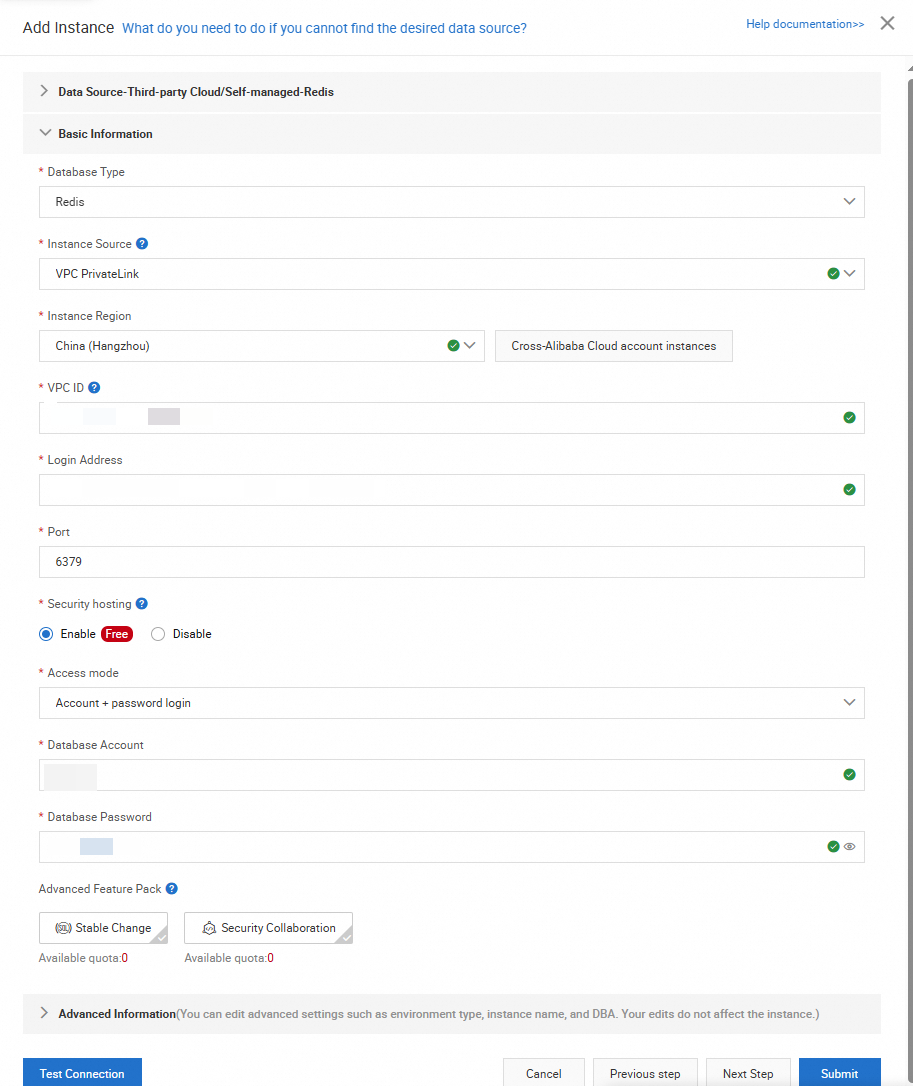Image resolution: width=913 pixels, height=1086 pixels.
Task: Click the Test Connection button
Action: (82, 1074)
